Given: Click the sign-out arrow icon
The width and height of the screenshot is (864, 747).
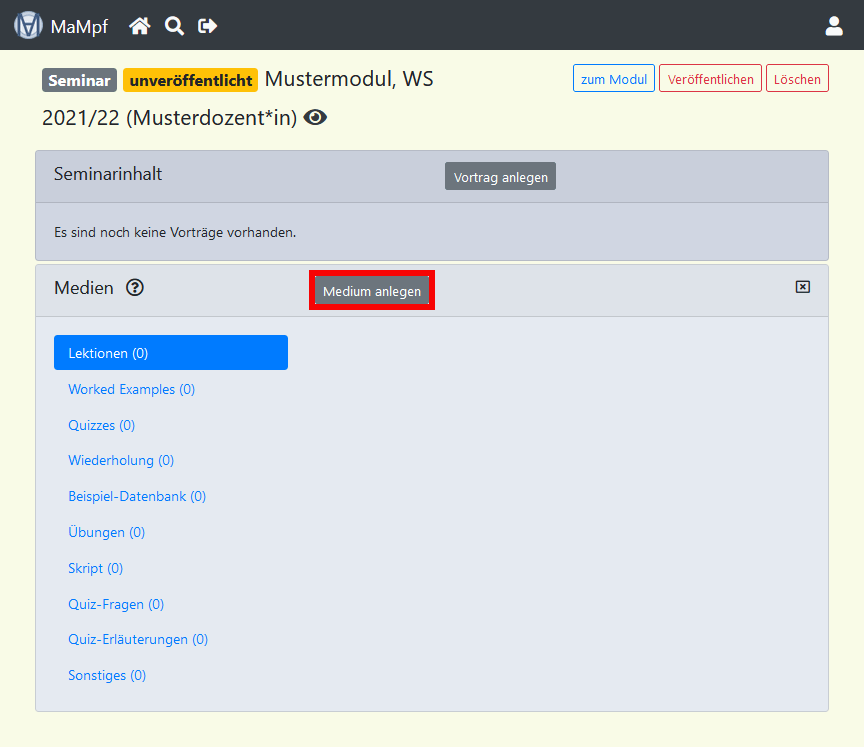Looking at the screenshot, I should pyautogui.click(x=208, y=26).
